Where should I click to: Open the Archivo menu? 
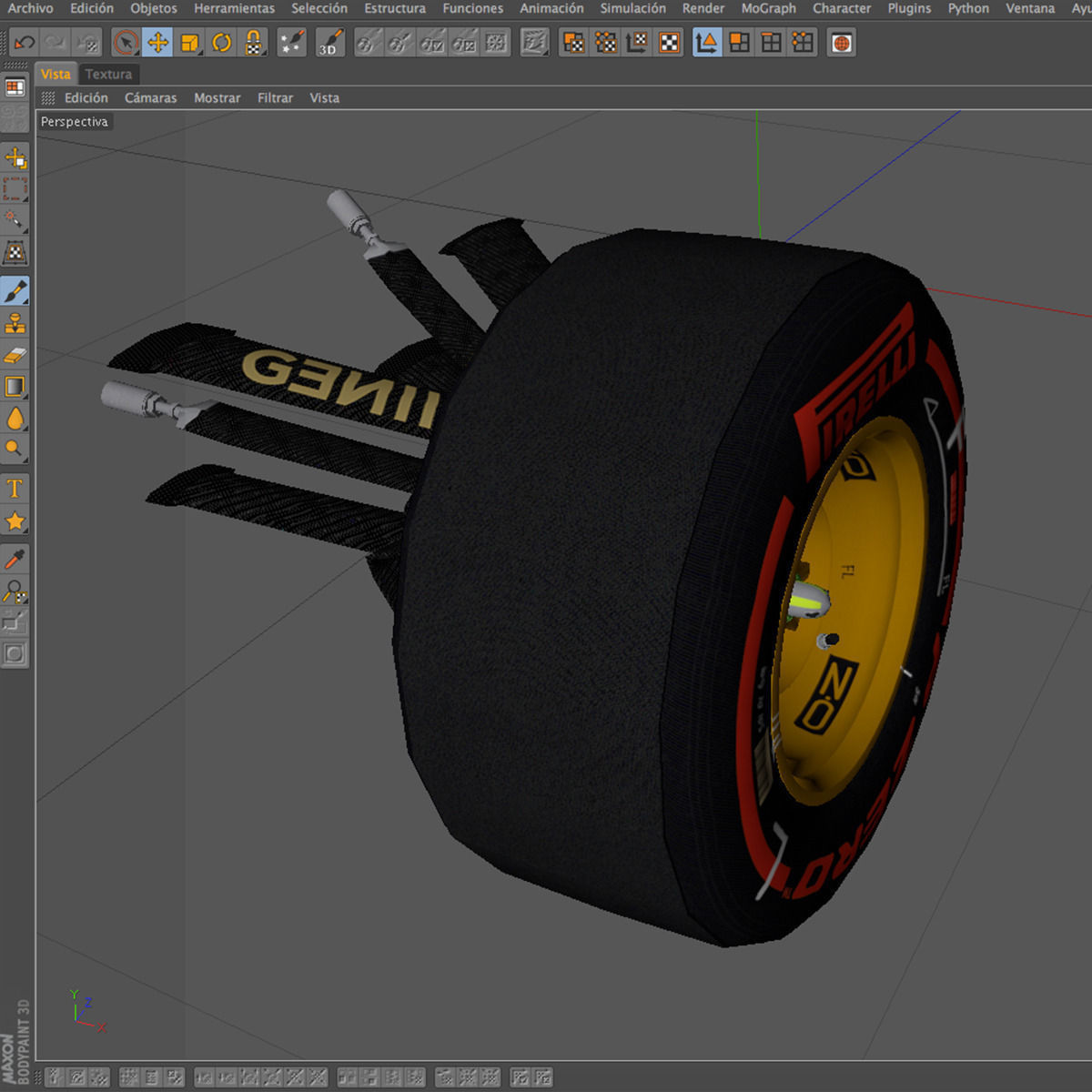[30, 8]
